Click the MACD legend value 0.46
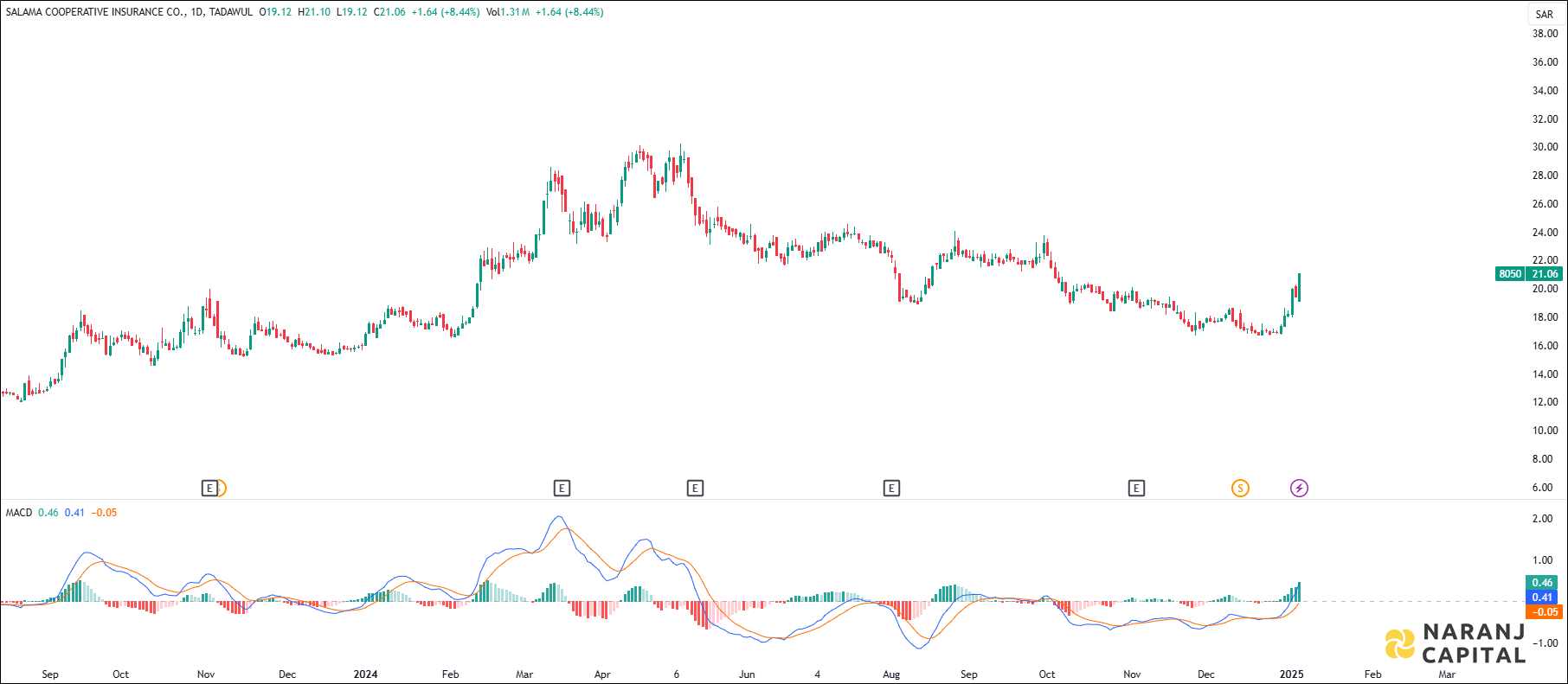1568x684 pixels. point(48,513)
